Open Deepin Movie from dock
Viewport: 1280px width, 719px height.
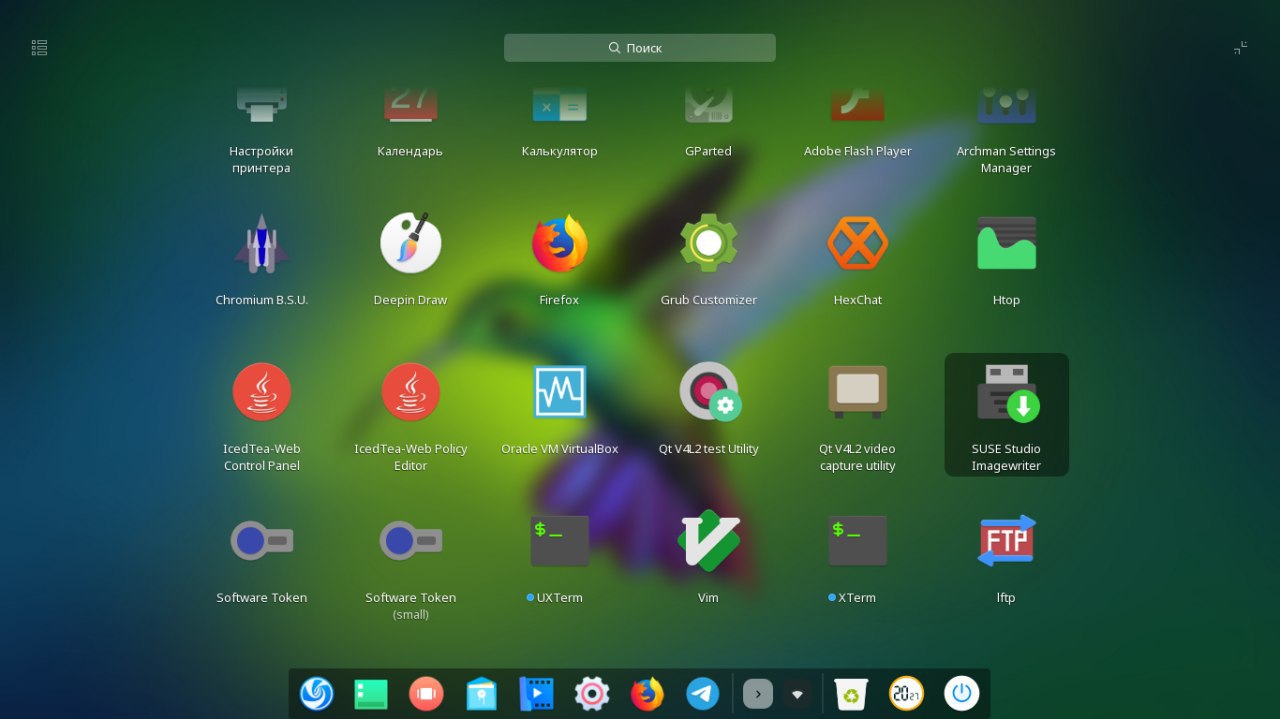[536, 693]
